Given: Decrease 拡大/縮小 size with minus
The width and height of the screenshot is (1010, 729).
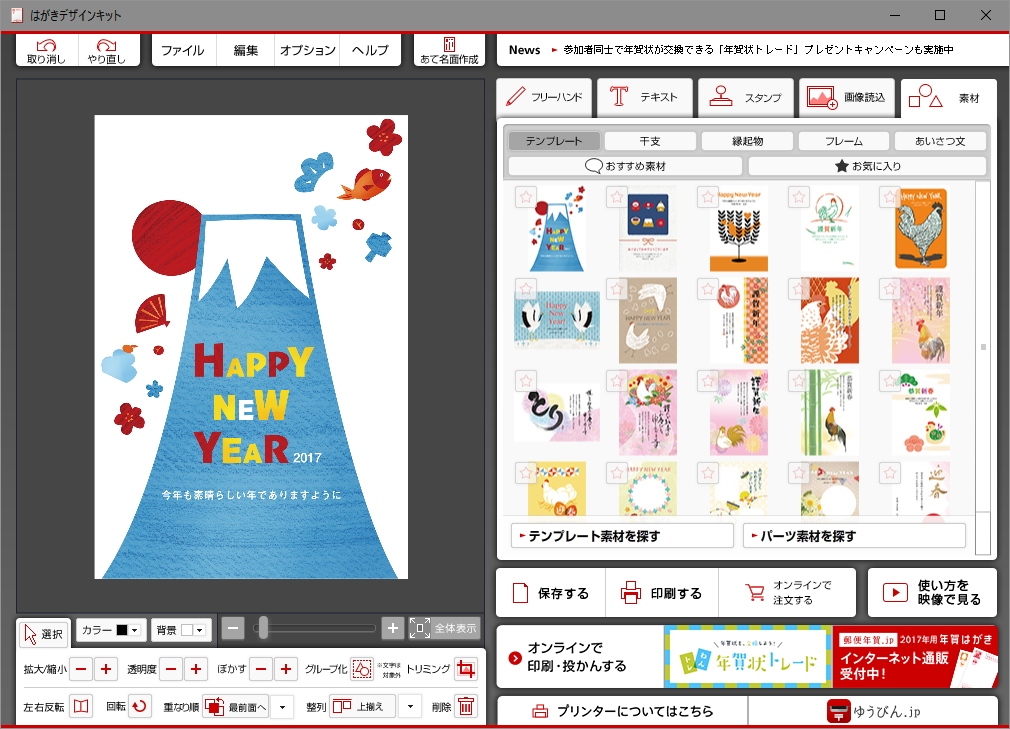Looking at the screenshot, I should point(81,669).
